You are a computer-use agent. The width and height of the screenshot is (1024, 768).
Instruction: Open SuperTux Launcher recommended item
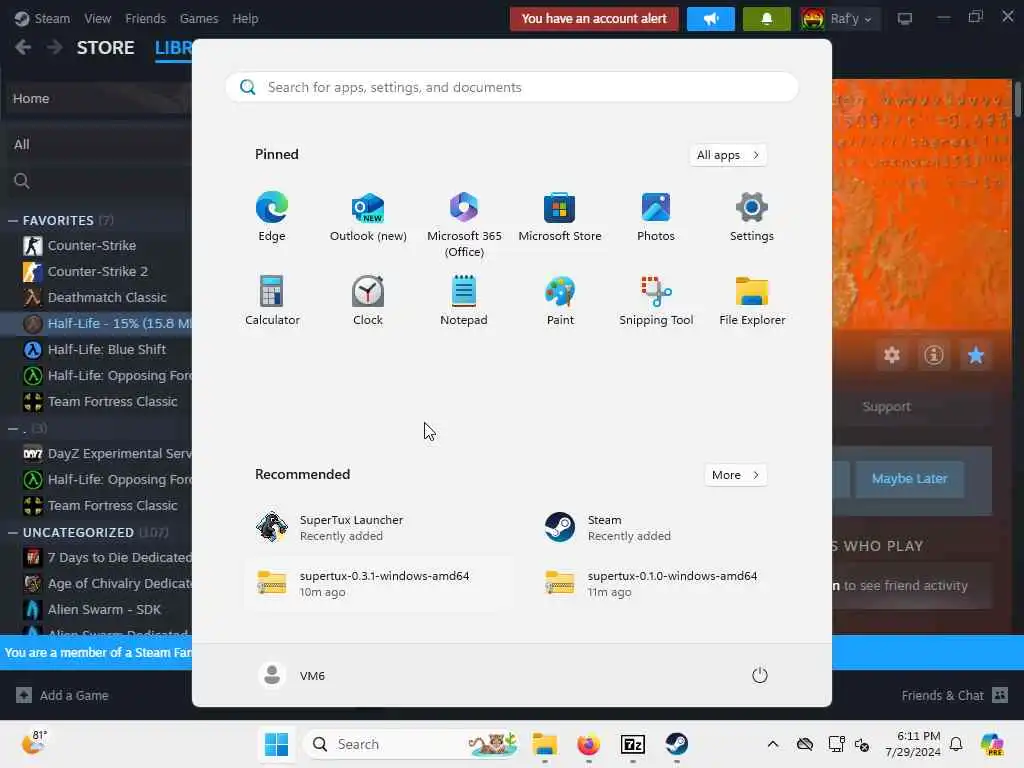pos(379,528)
